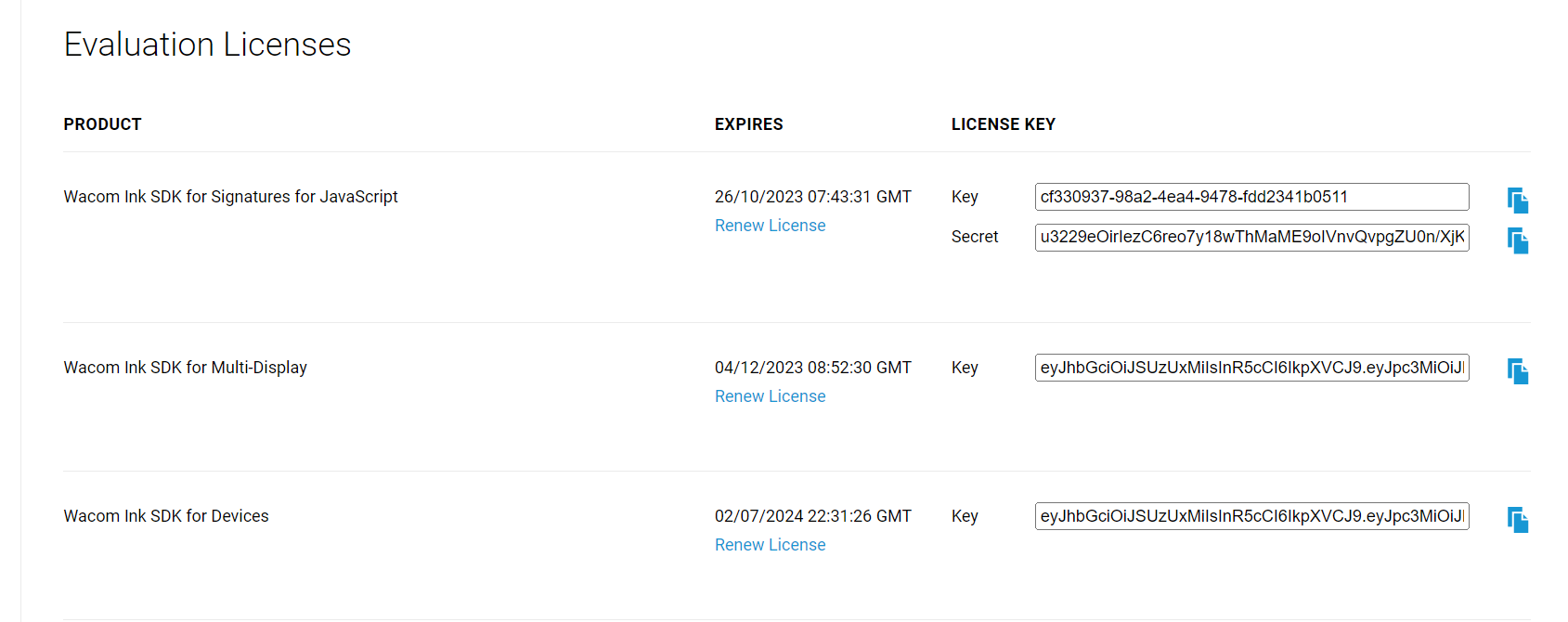Click the copy icon next to Multi-Display key

click(1518, 370)
